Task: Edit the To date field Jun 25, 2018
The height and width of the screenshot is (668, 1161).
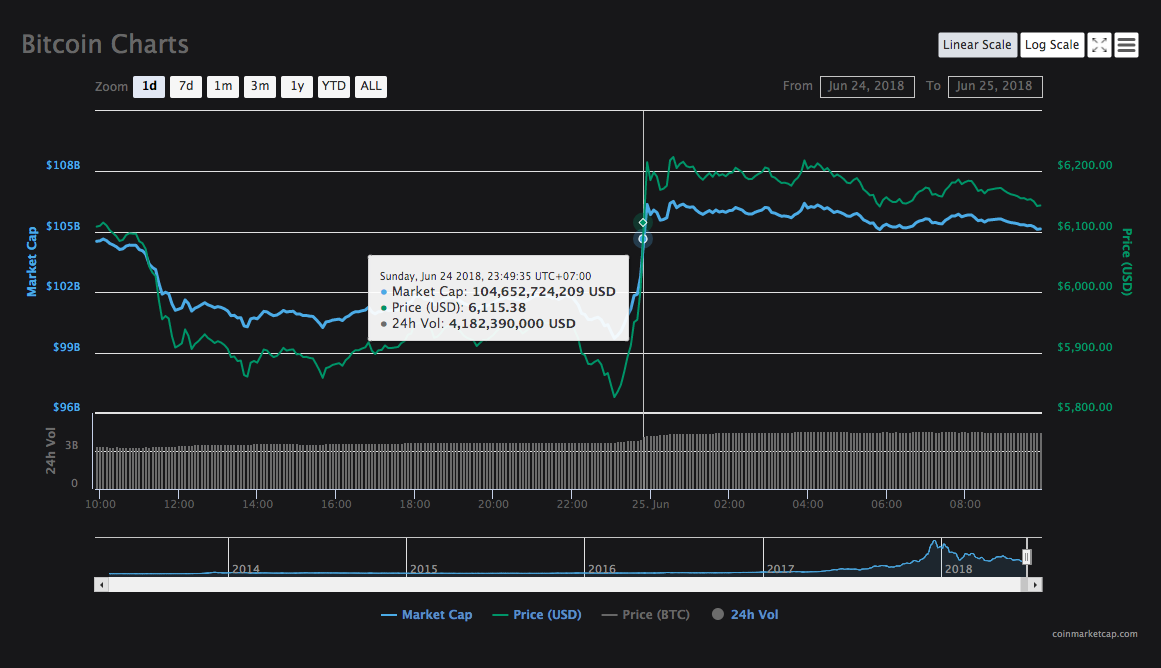Action: (x=995, y=87)
